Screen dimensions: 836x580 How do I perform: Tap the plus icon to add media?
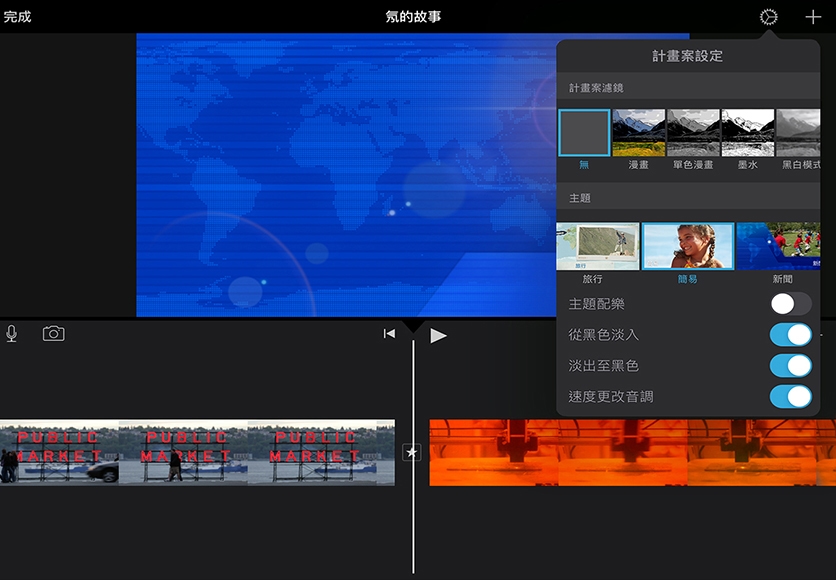tap(812, 17)
